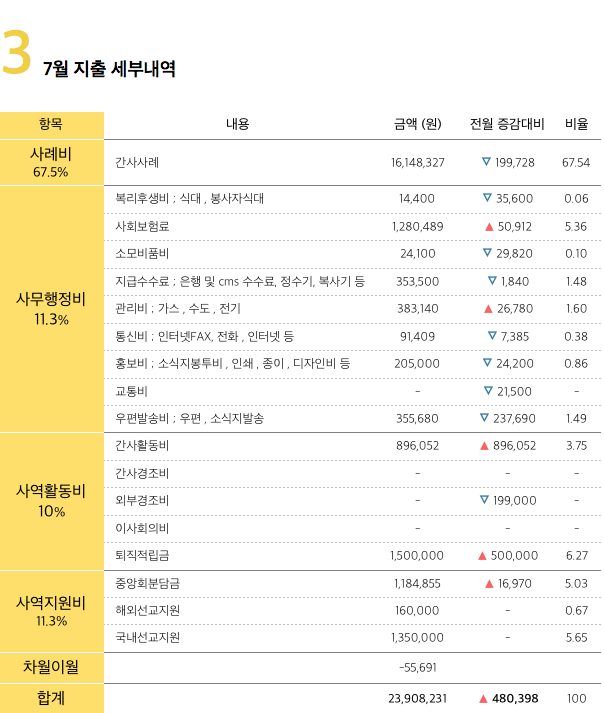604x713 pixels.
Task: Click the total amount 23,908,231
Action: [418, 698]
